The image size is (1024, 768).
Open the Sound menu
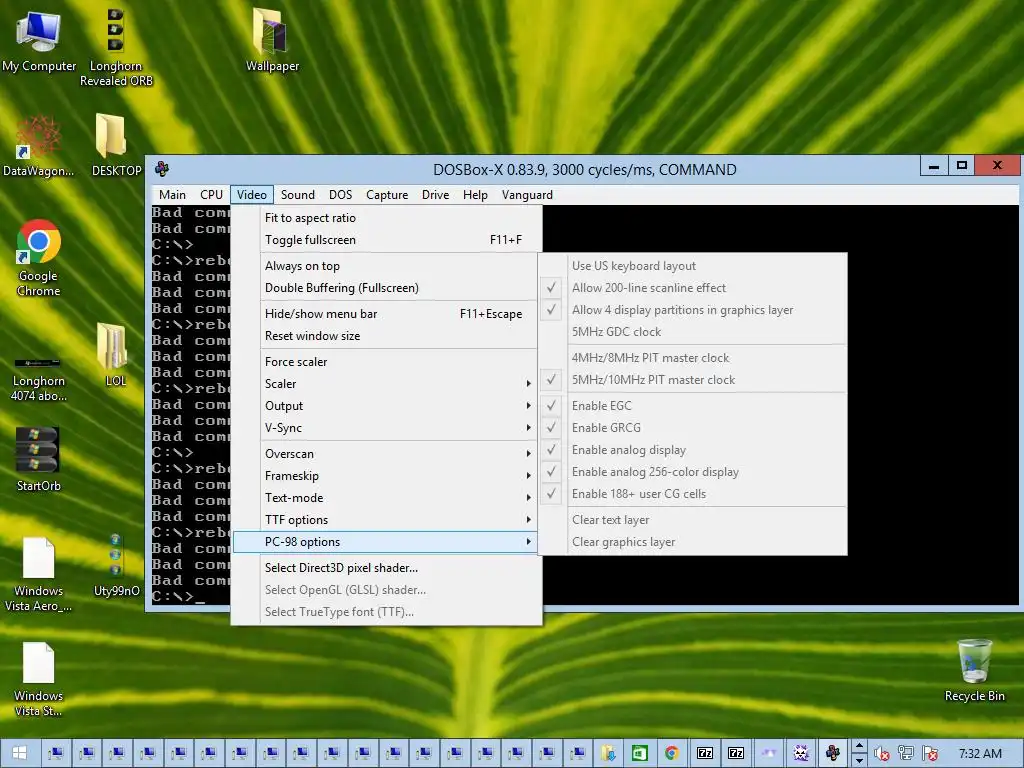298,195
